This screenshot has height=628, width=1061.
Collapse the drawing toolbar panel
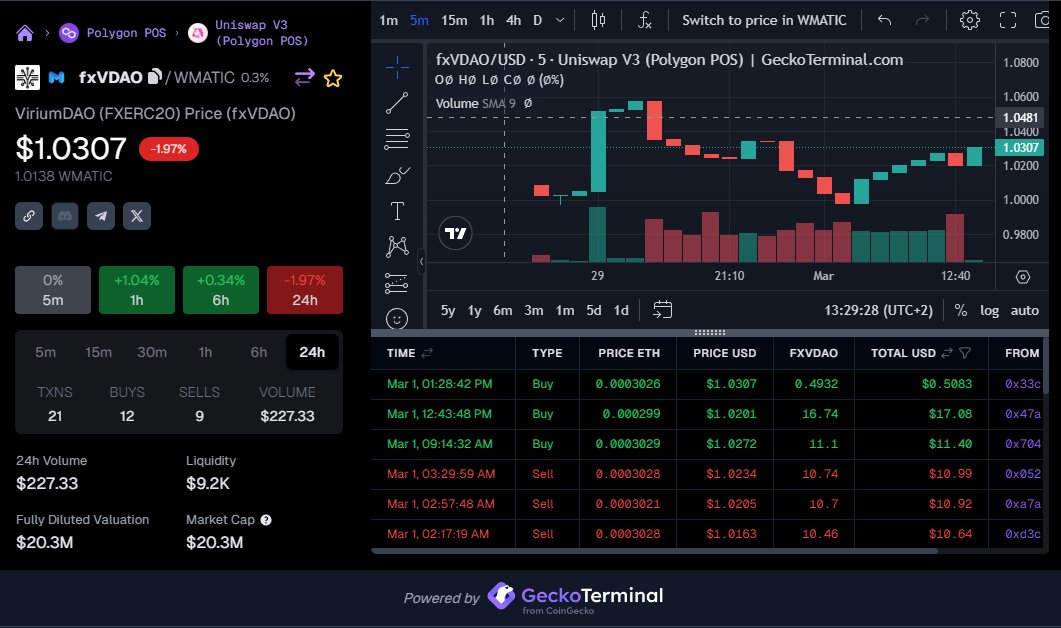coord(422,261)
